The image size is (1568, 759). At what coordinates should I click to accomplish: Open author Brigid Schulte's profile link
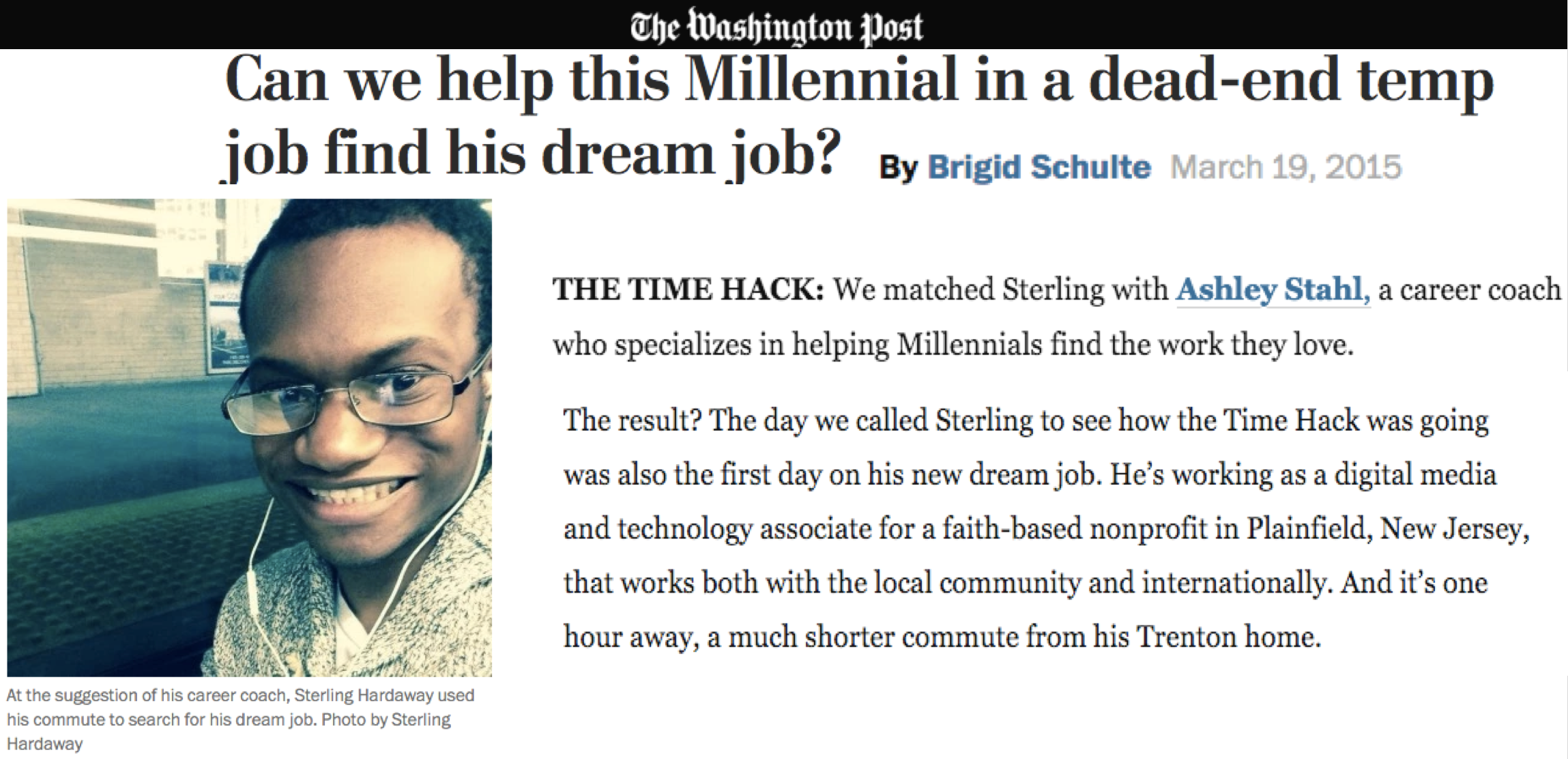[1039, 167]
